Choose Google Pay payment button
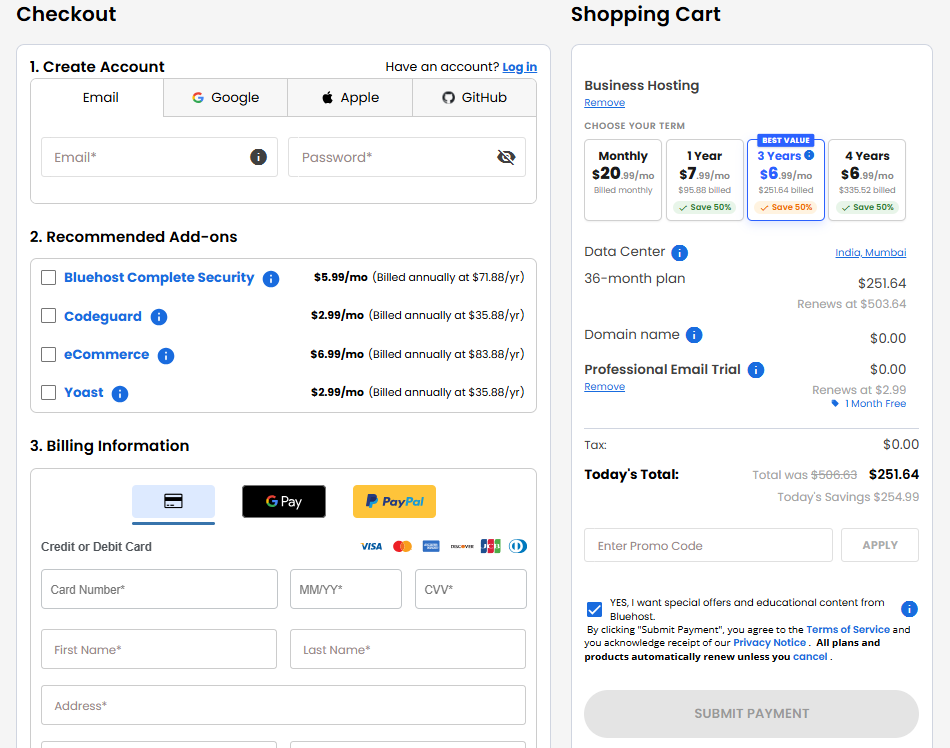 [x=284, y=501]
